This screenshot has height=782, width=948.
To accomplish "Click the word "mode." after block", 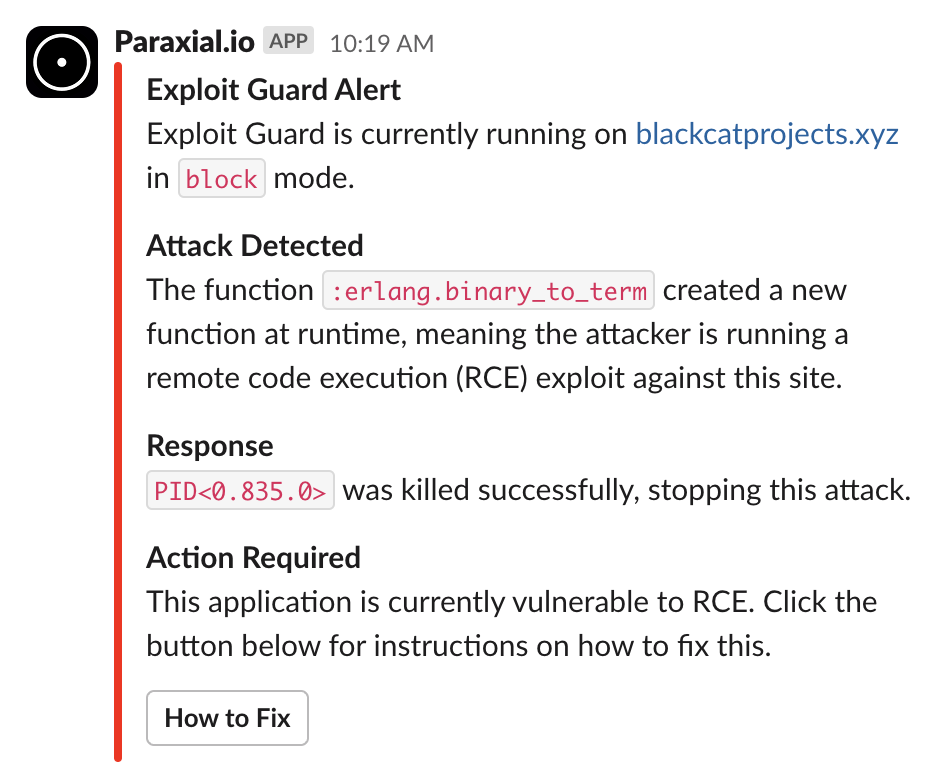I will click(x=314, y=178).
